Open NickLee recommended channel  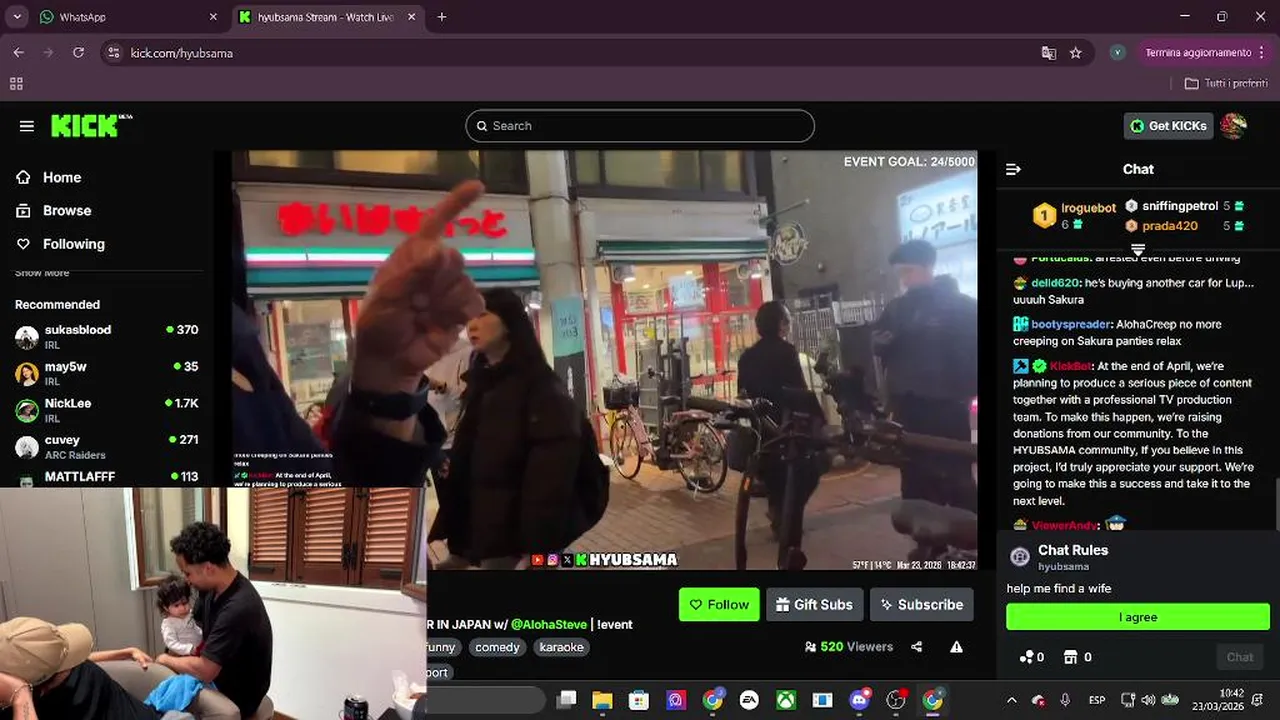(107, 411)
